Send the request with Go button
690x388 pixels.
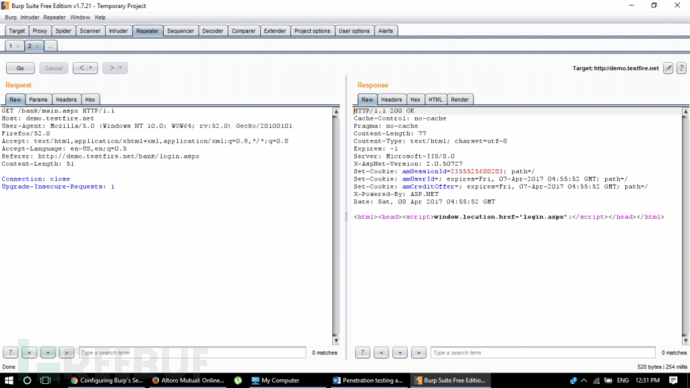pos(20,68)
